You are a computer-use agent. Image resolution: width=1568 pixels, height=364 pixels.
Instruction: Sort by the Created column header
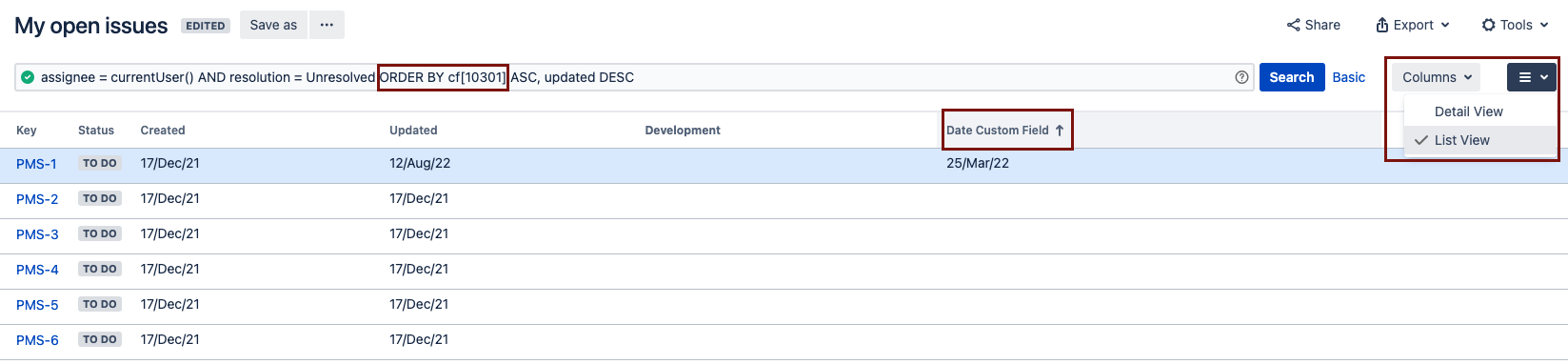point(163,131)
